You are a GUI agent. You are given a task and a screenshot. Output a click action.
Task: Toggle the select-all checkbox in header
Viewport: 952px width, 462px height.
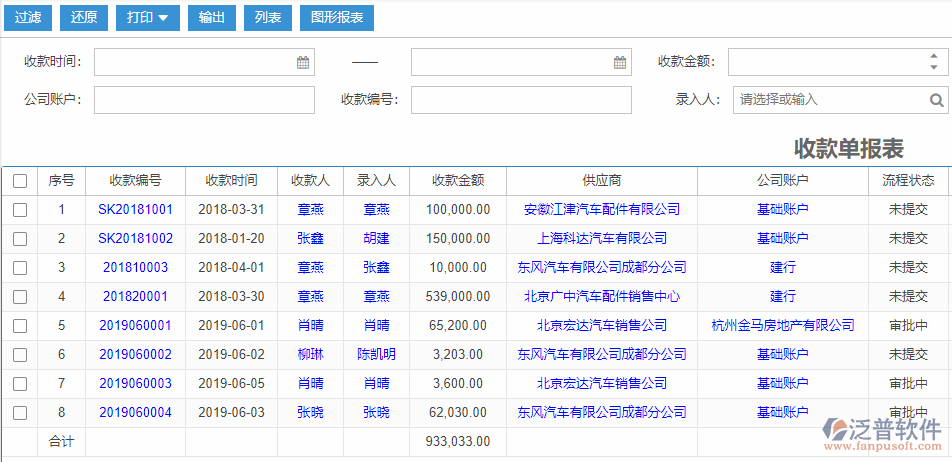coord(20,181)
